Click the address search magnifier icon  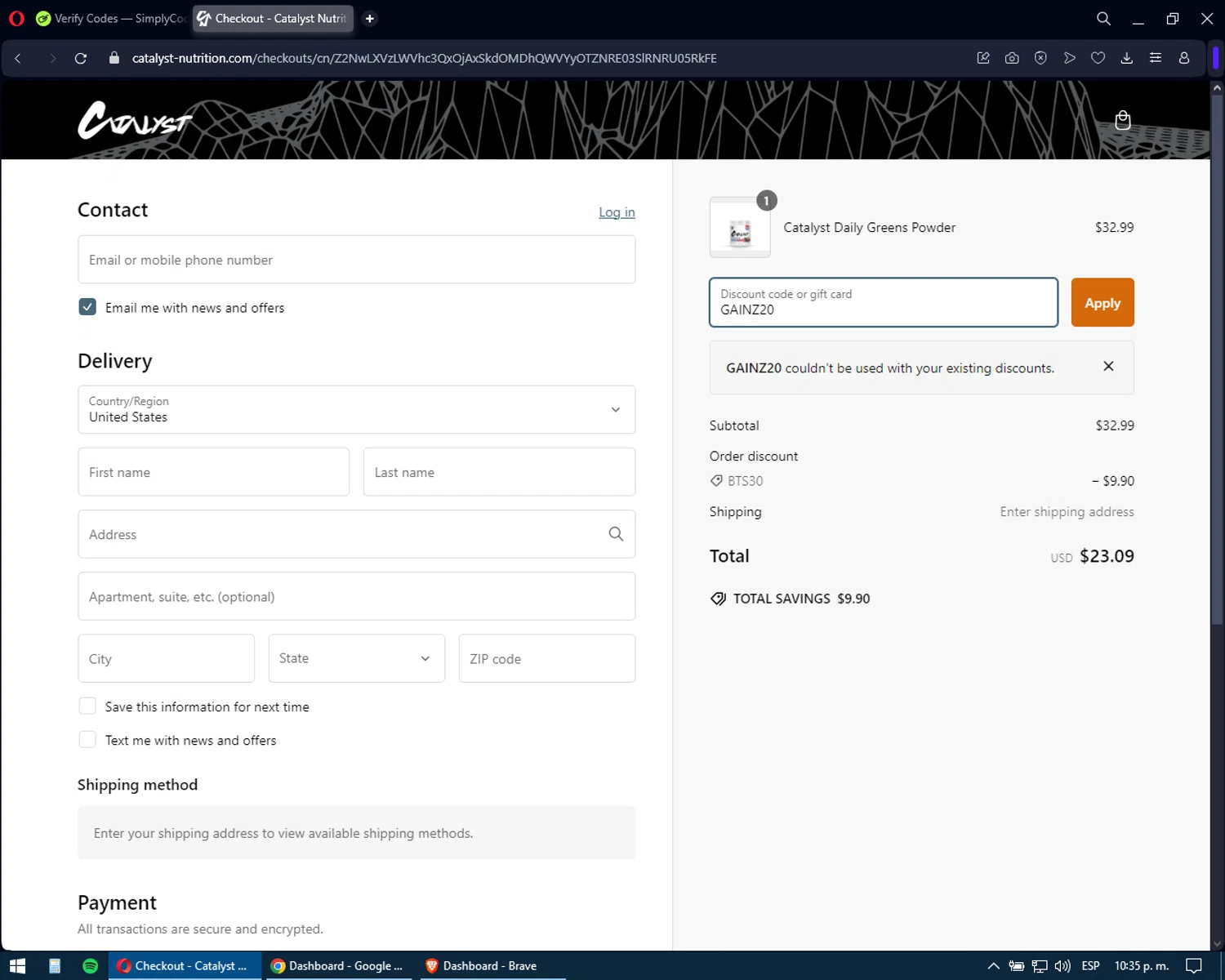[616, 534]
